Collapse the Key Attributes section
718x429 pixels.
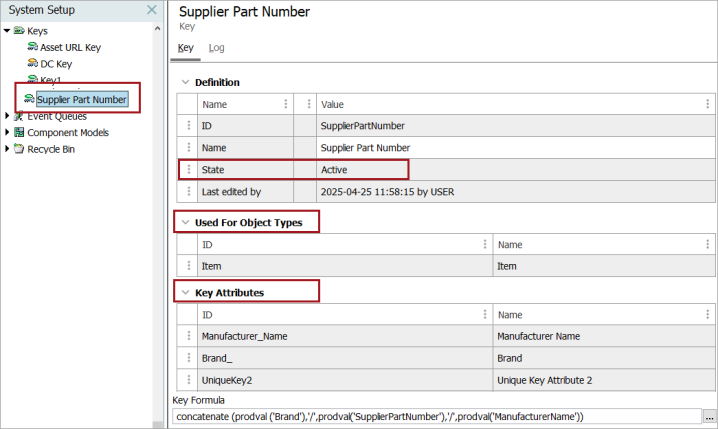pyautogui.click(x=185, y=293)
